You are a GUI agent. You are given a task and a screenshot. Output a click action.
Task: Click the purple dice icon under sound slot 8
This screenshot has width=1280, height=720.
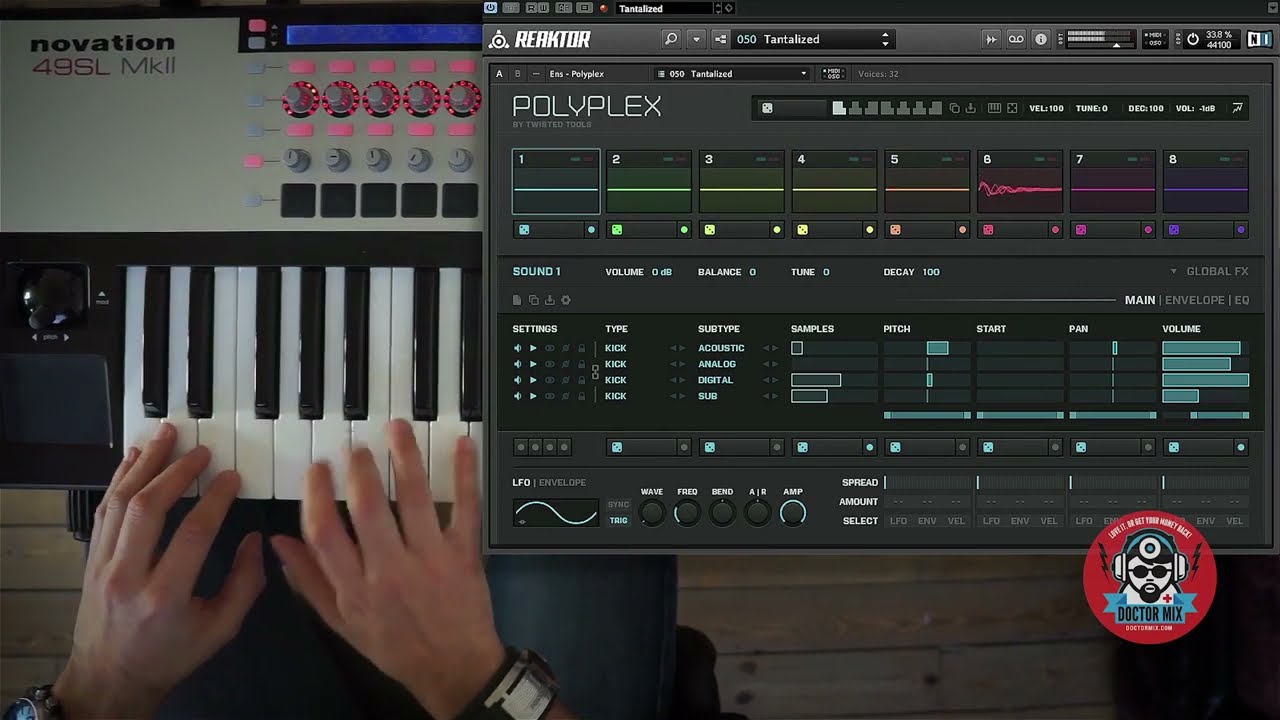click(x=1174, y=230)
